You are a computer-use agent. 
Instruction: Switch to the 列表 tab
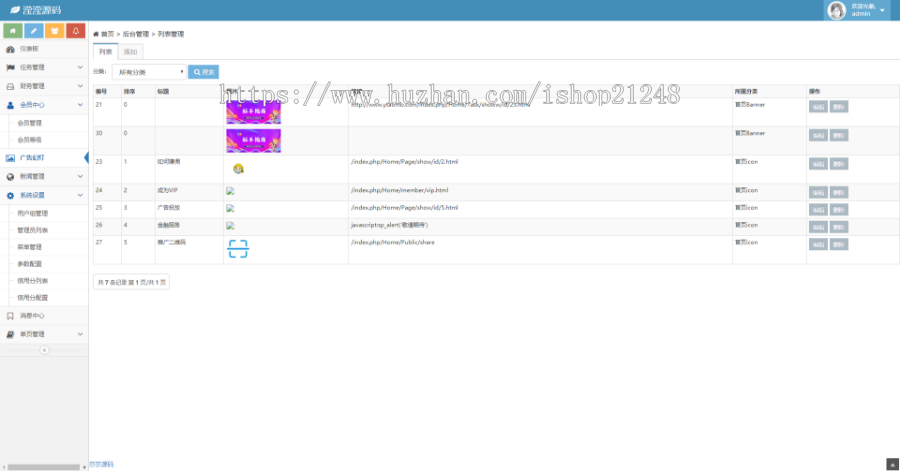coord(106,52)
